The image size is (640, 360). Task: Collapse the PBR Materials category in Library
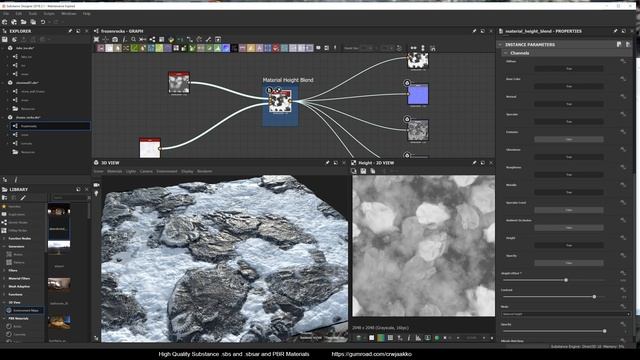4,318
